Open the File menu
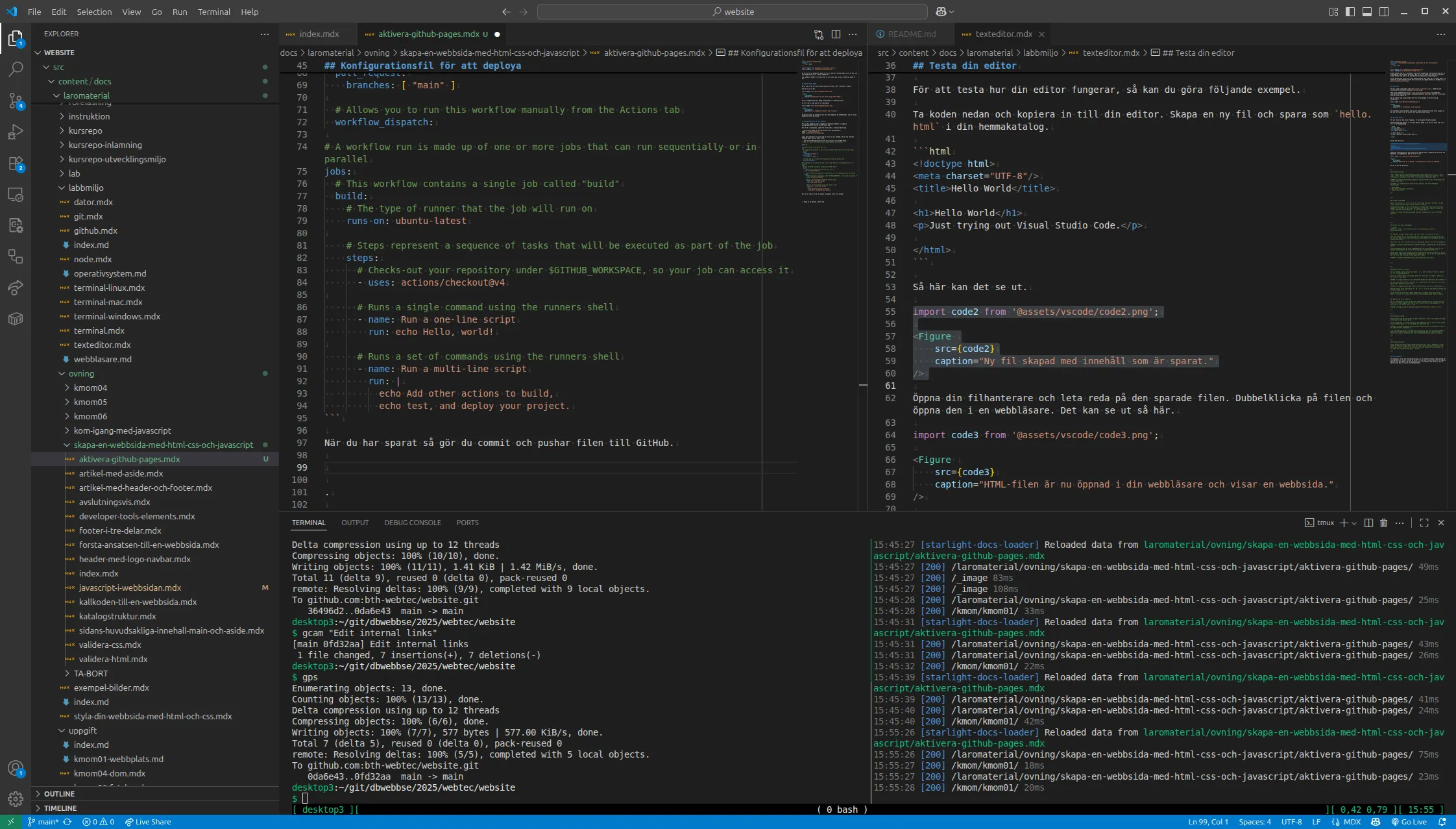Image resolution: width=1456 pixels, height=829 pixels. click(34, 12)
